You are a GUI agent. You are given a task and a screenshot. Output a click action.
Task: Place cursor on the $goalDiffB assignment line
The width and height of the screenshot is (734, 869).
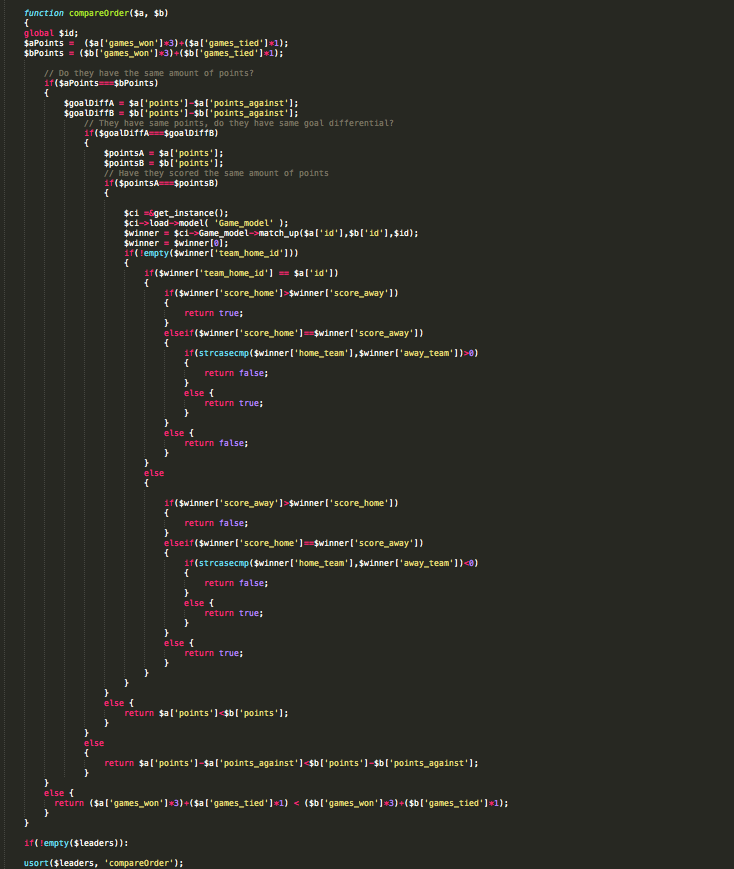181,113
